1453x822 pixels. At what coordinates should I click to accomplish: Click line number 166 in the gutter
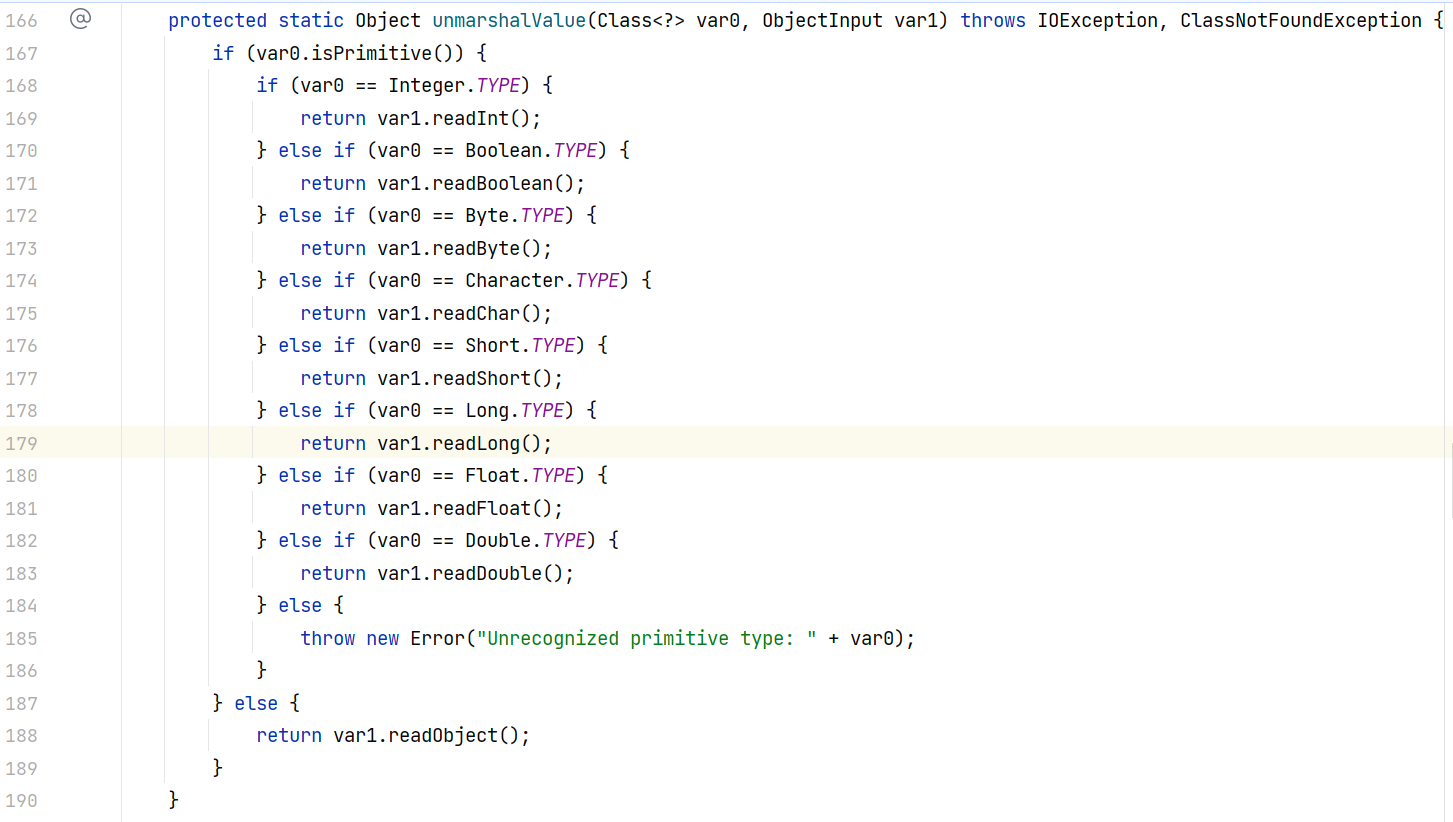[21, 20]
